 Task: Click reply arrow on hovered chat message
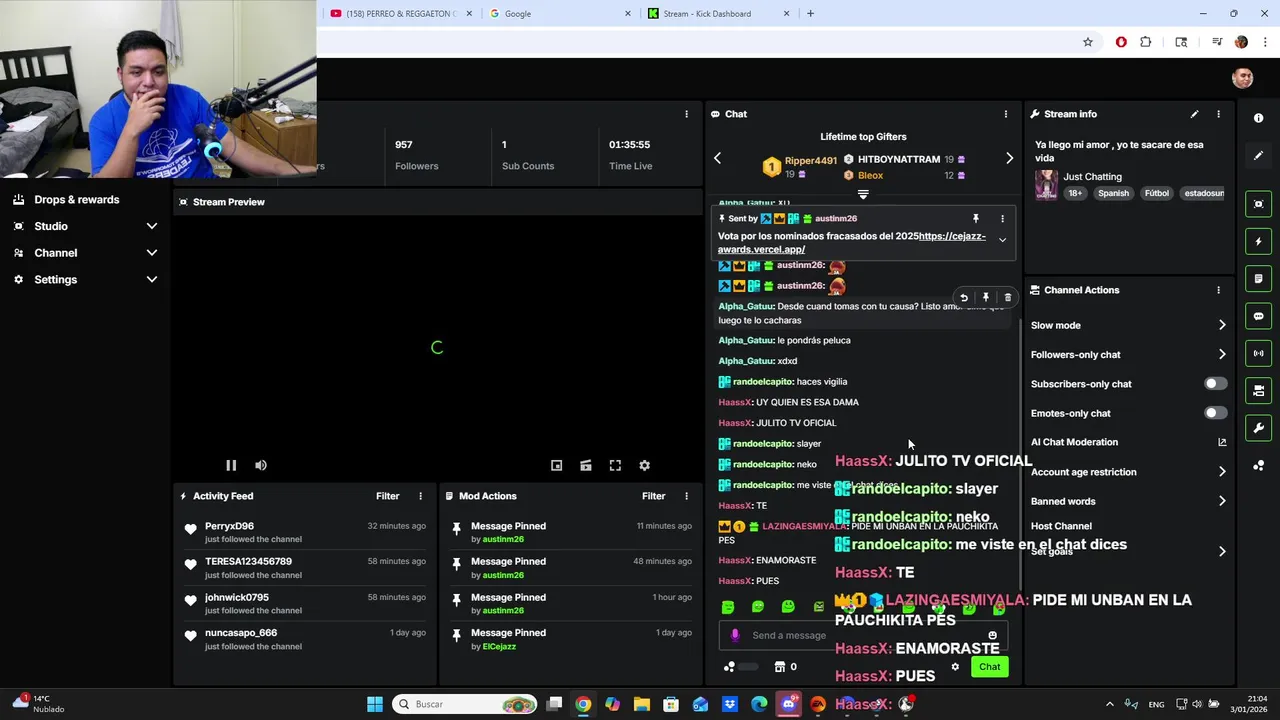click(x=964, y=297)
